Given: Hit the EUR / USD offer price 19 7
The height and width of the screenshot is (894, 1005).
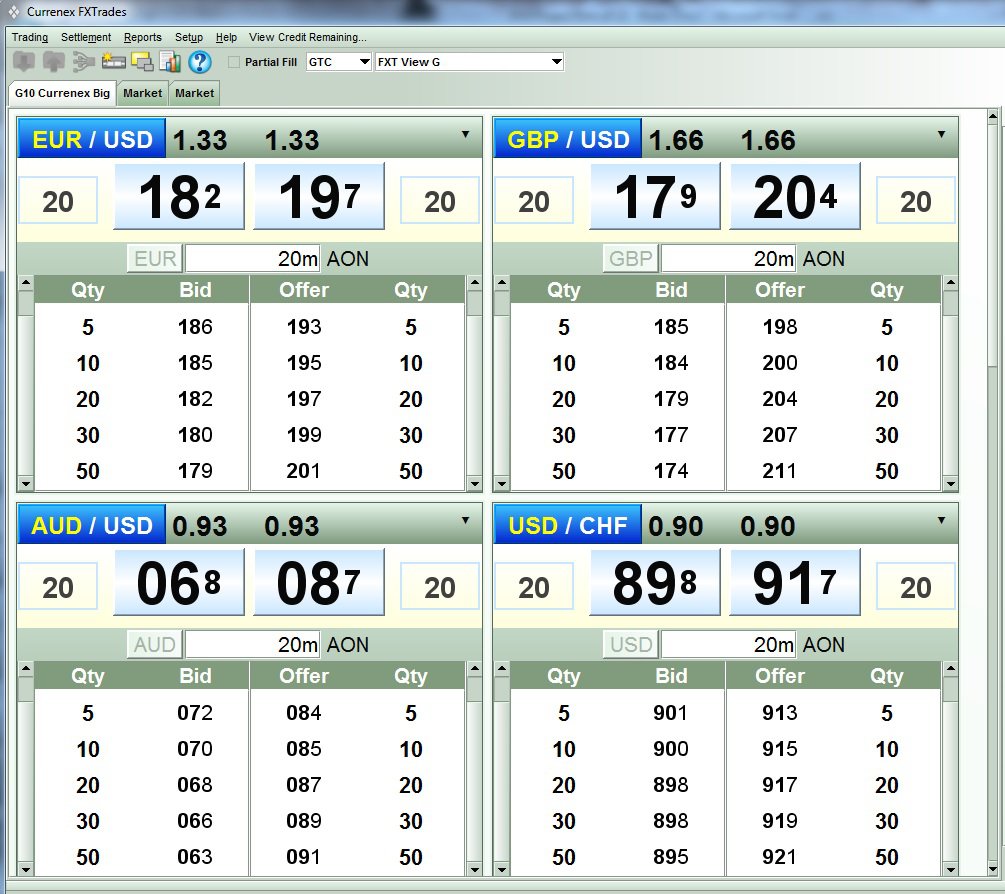Looking at the screenshot, I should point(319,196).
